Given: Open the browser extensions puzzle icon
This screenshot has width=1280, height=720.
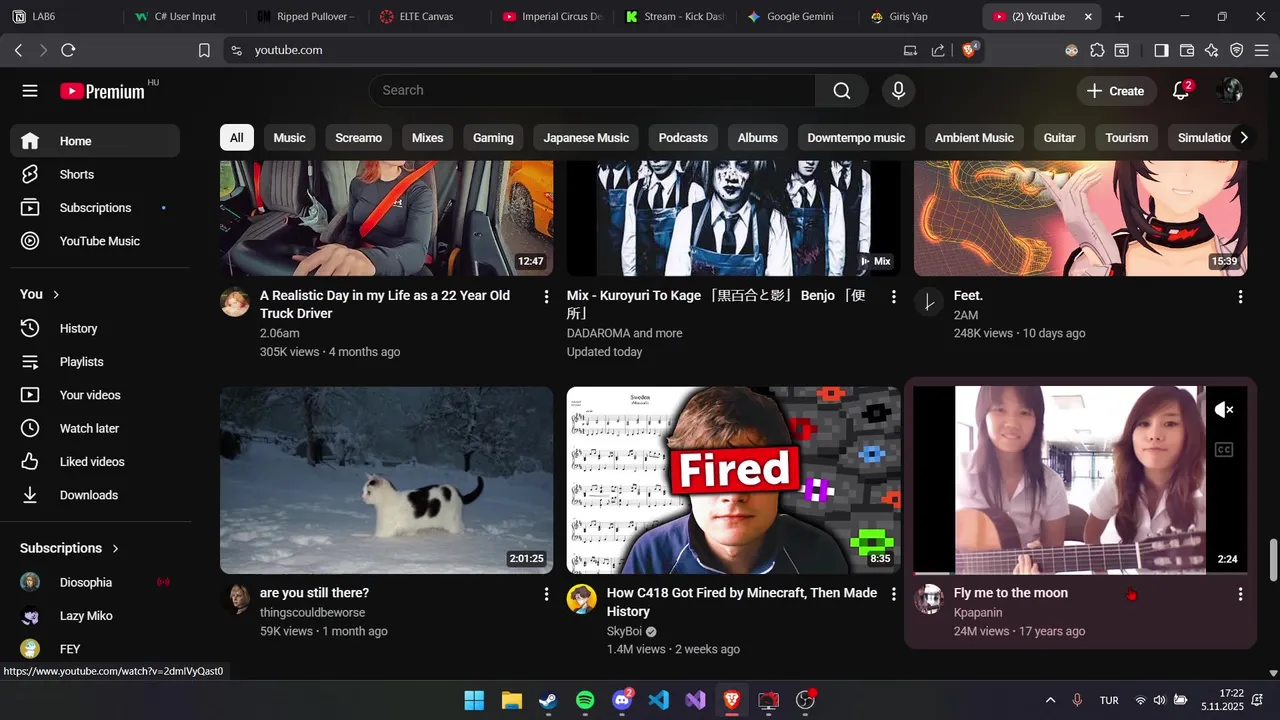Looking at the screenshot, I should point(1098,50).
